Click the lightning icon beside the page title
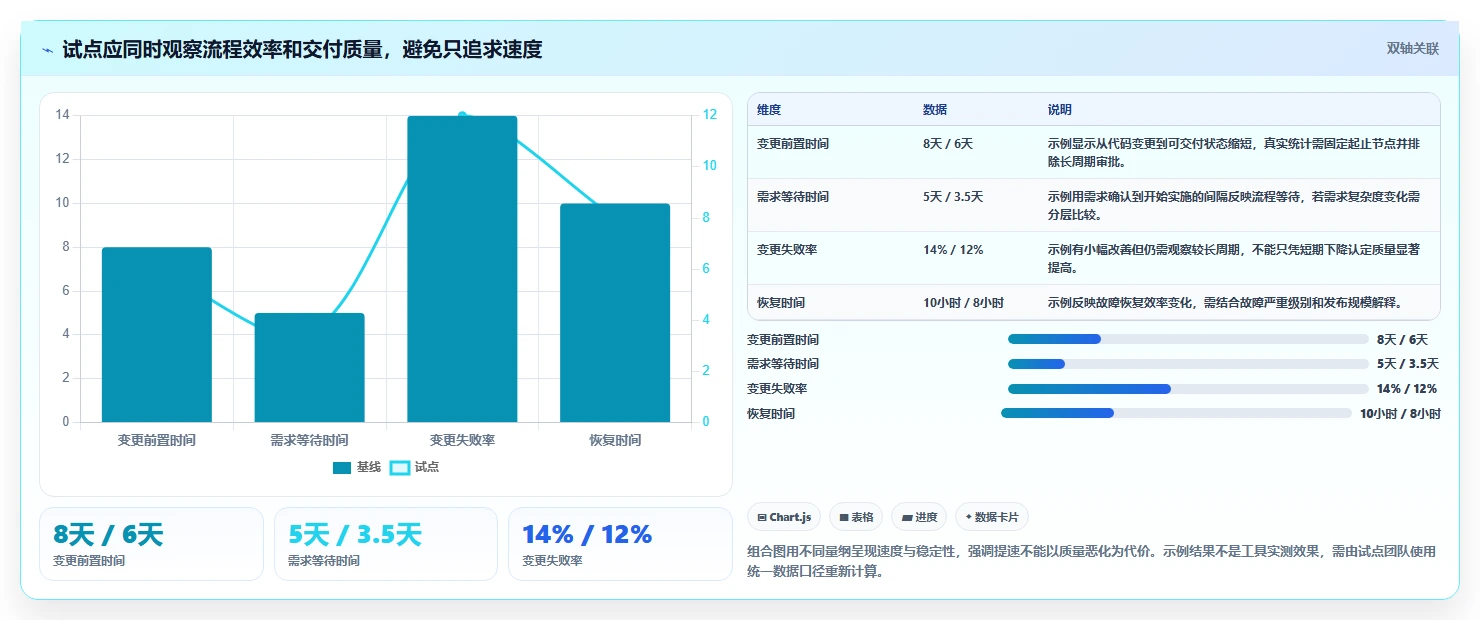Image resolution: width=1480 pixels, height=620 pixels. click(48, 49)
